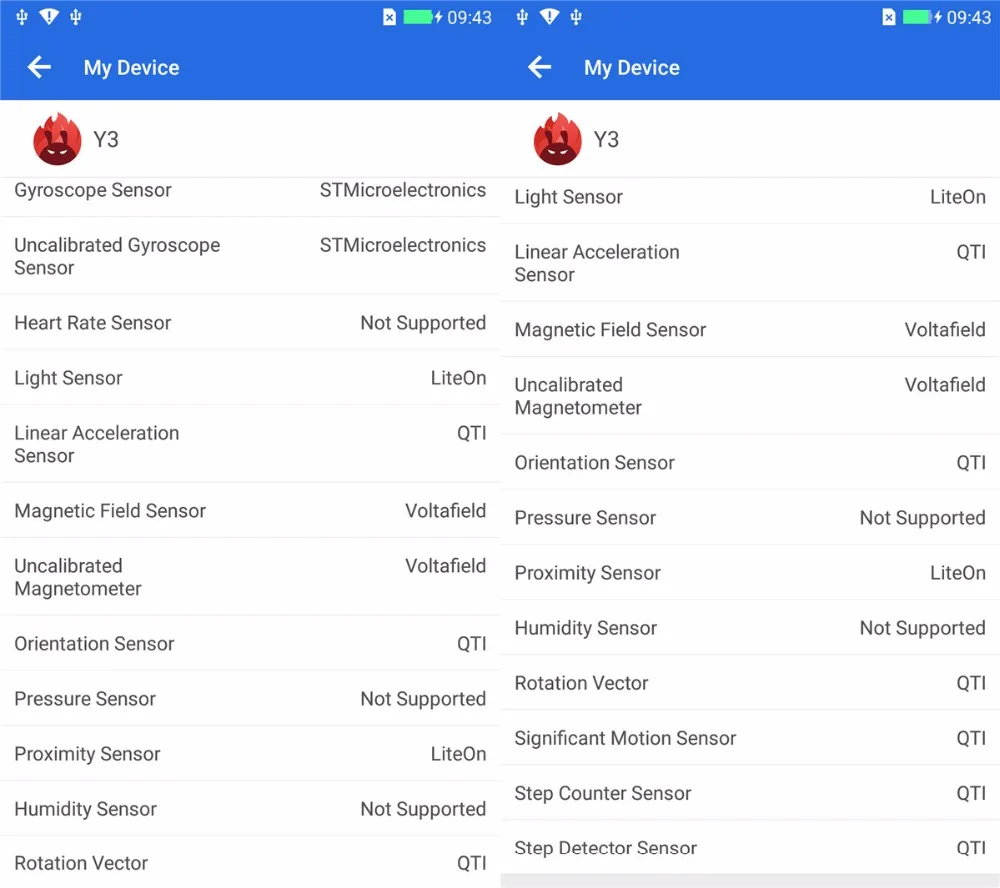Tap the right panel's Pressure Sensor row
This screenshot has height=888, width=1000.
(x=750, y=517)
